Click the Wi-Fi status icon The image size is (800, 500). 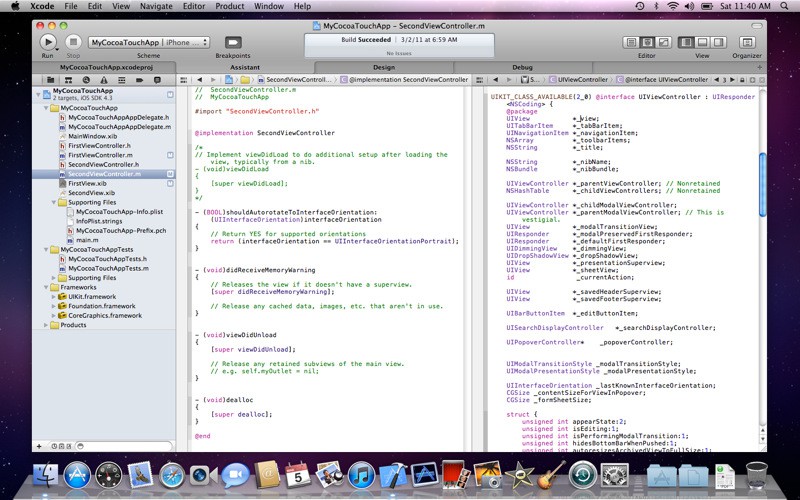pyautogui.click(x=673, y=6)
